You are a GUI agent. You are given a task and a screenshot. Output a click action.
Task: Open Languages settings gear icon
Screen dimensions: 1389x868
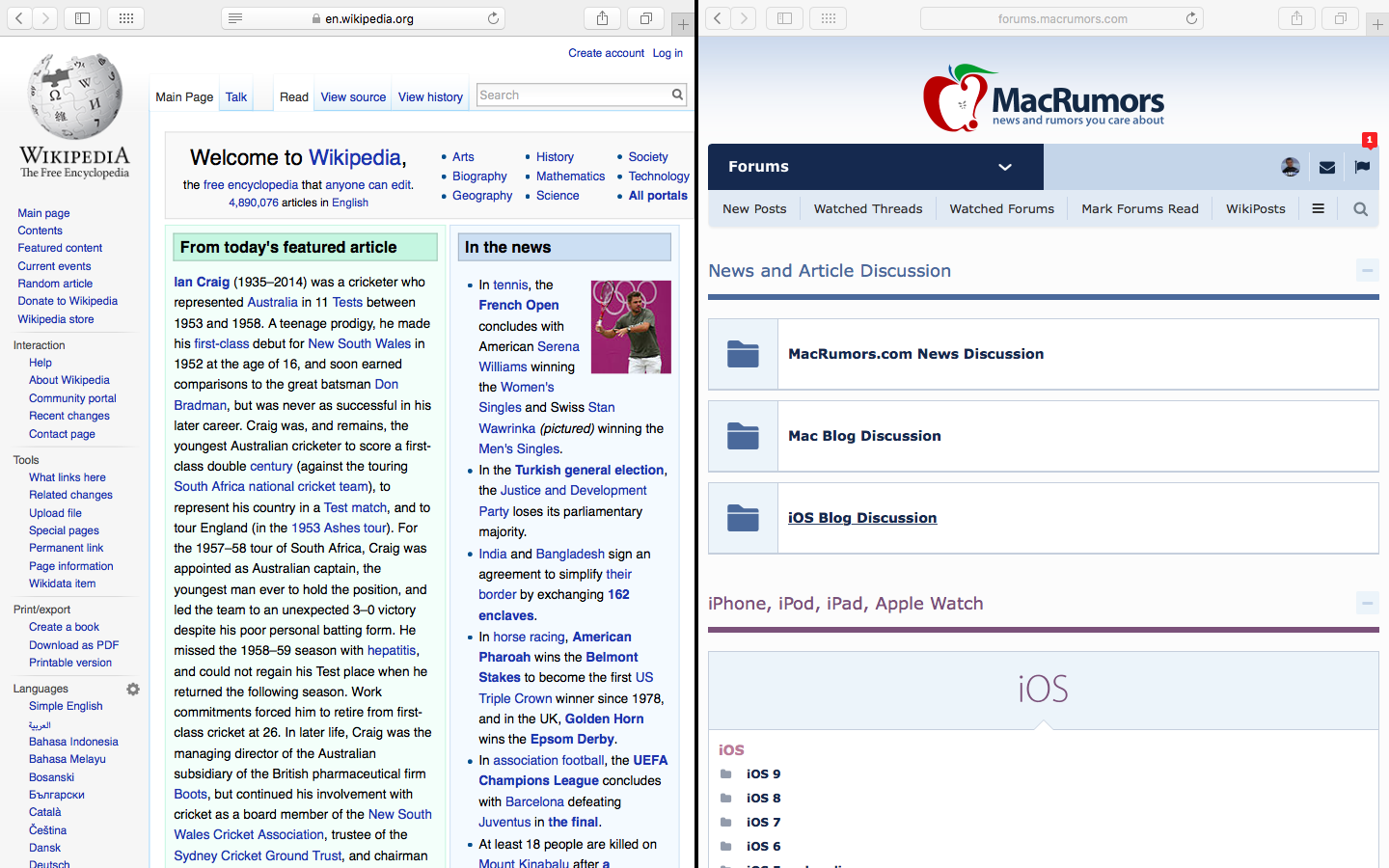pos(133,689)
